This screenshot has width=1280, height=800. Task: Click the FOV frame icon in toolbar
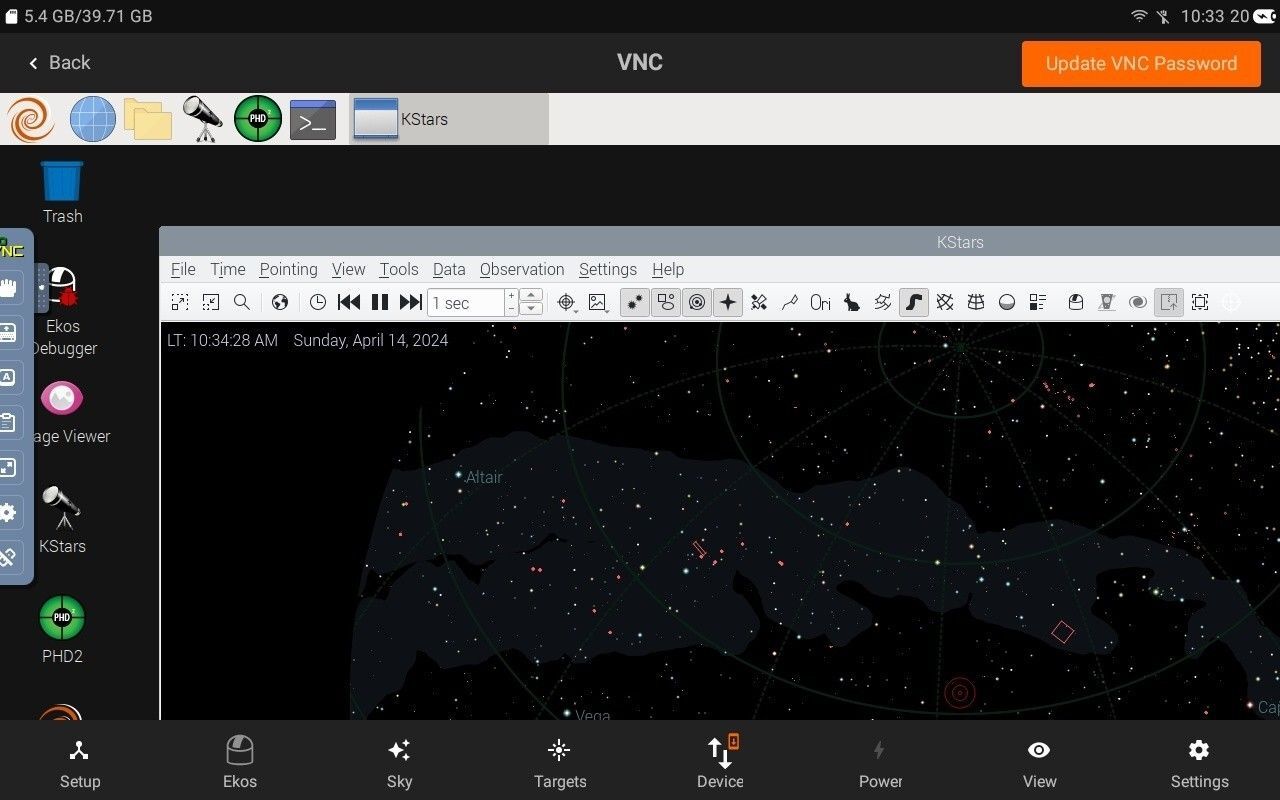1200,302
